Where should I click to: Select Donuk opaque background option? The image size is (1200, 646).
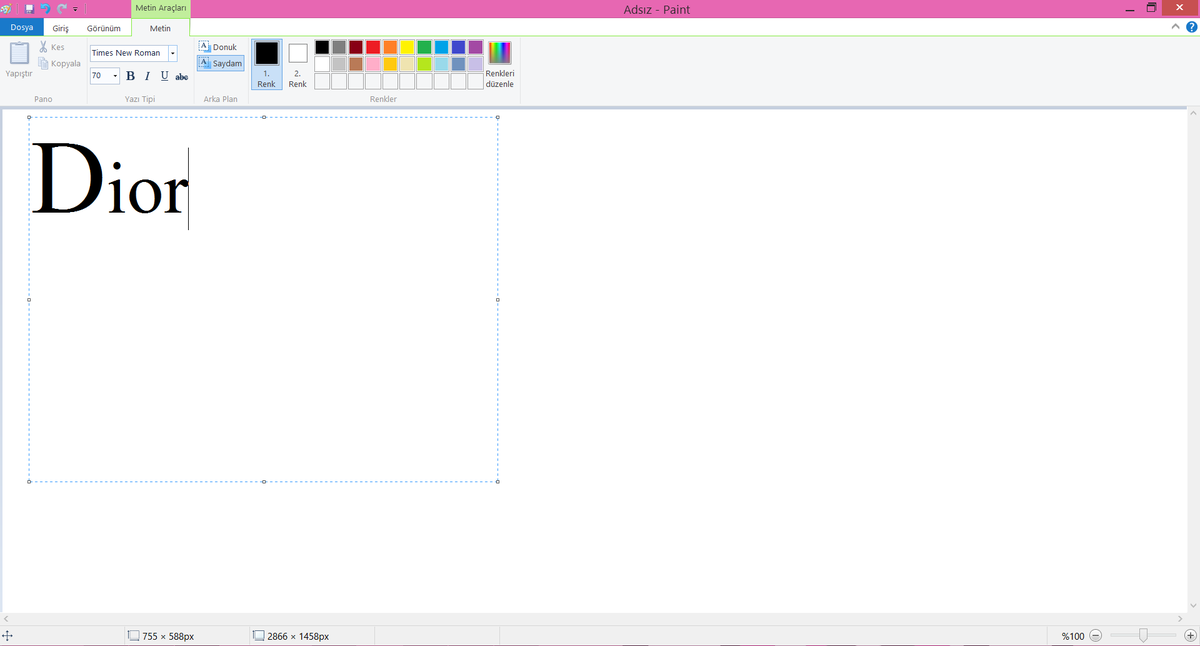218,47
